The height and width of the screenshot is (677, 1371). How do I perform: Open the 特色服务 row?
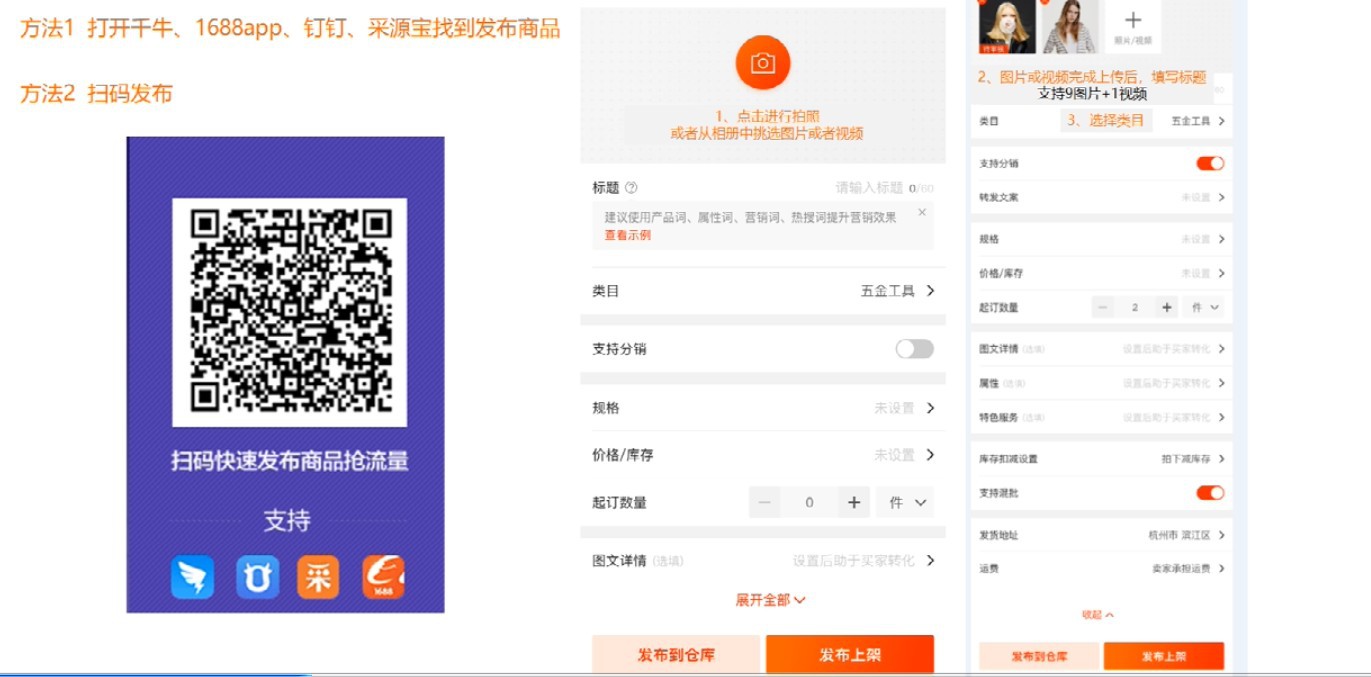1101,417
